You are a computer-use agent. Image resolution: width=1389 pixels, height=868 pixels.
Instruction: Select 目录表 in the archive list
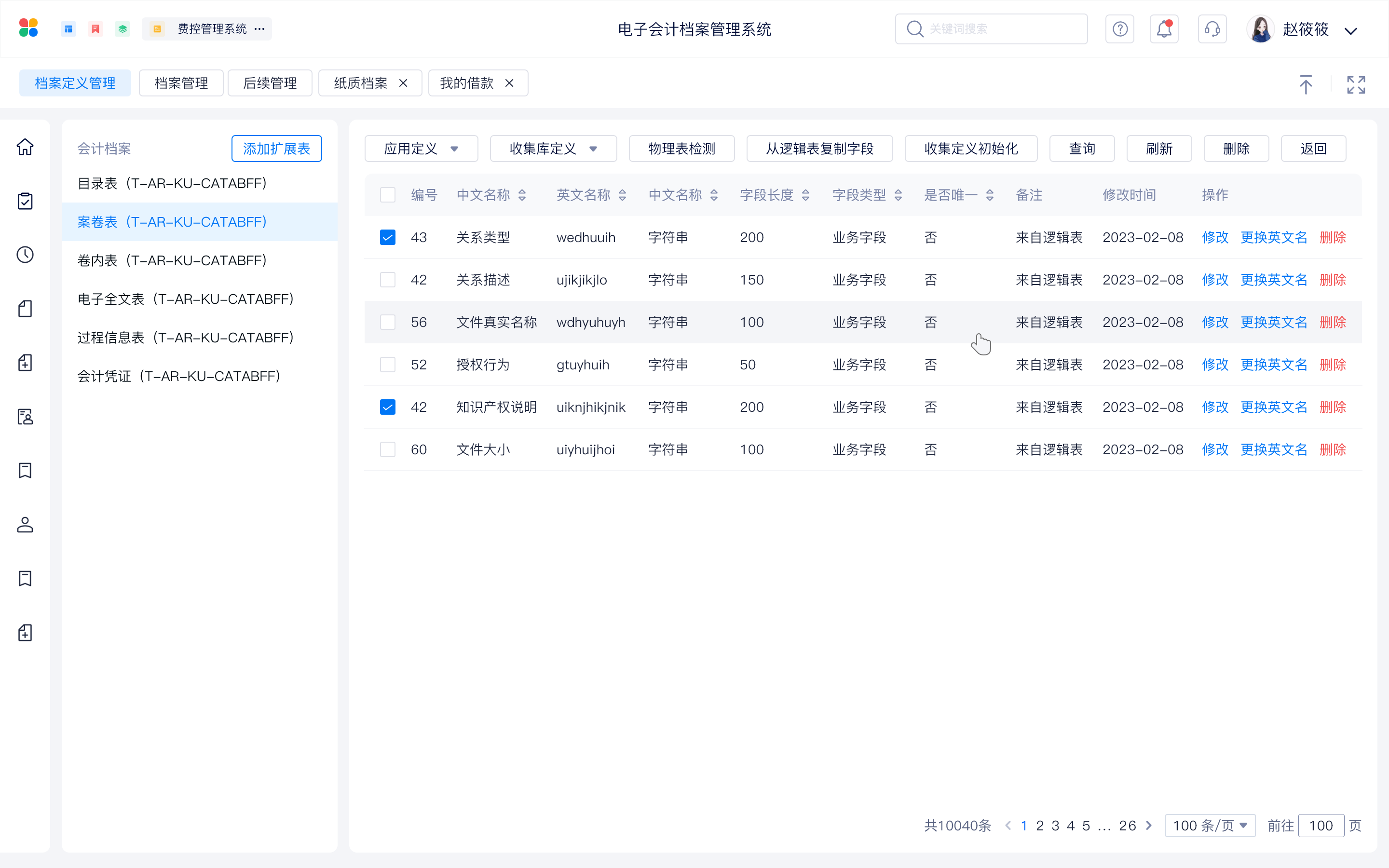point(199,184)
